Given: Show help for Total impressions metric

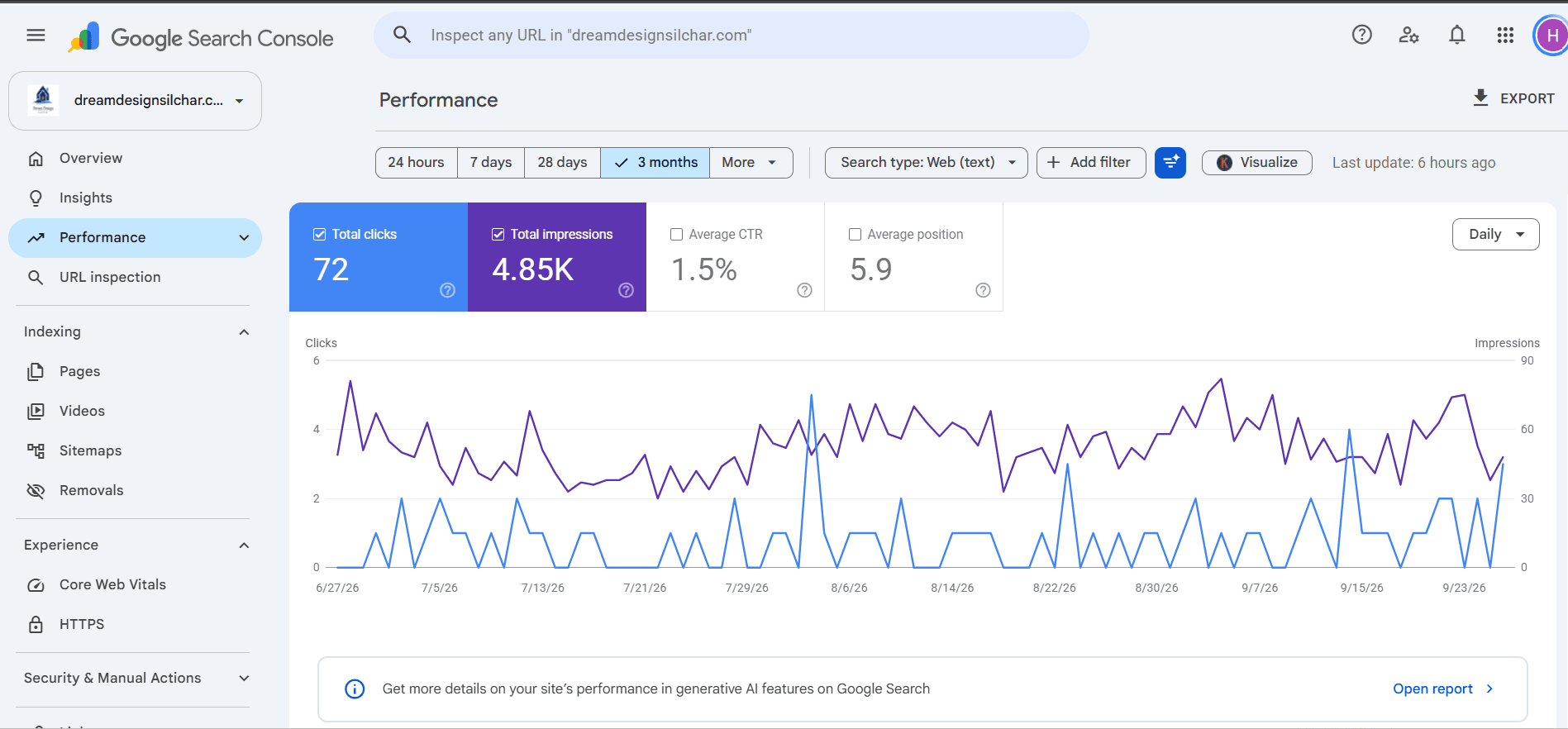Looking at the screenshot, I should coord(626,290).
